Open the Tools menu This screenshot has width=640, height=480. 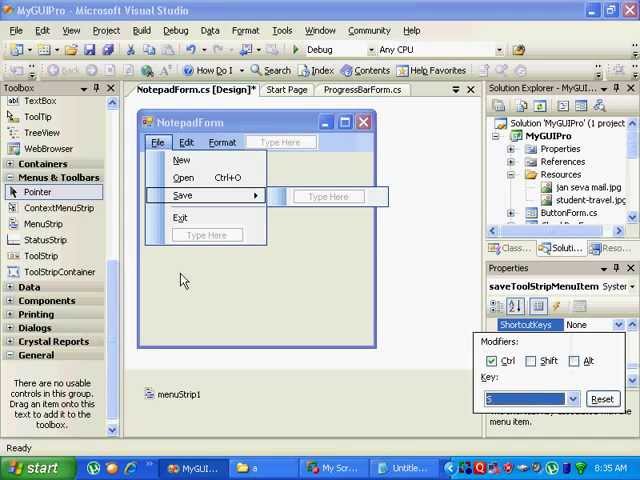click(282, 31)
